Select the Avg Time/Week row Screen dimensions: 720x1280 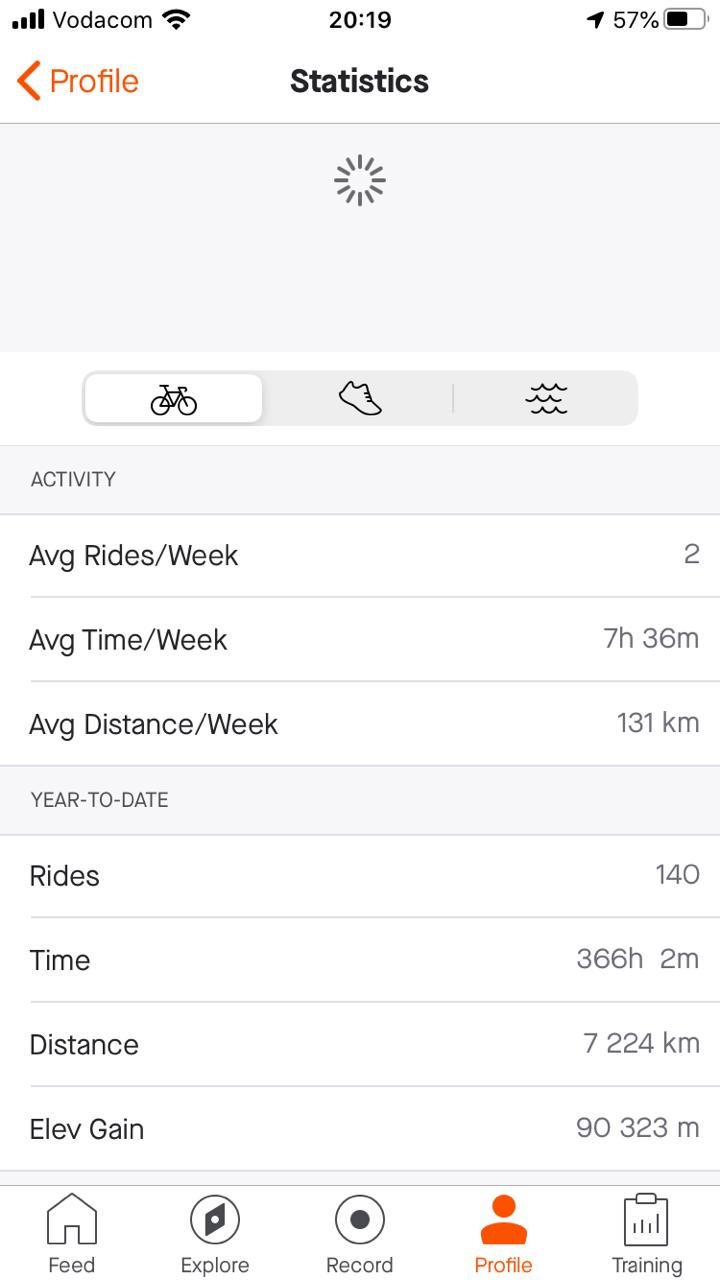[360, 640]
